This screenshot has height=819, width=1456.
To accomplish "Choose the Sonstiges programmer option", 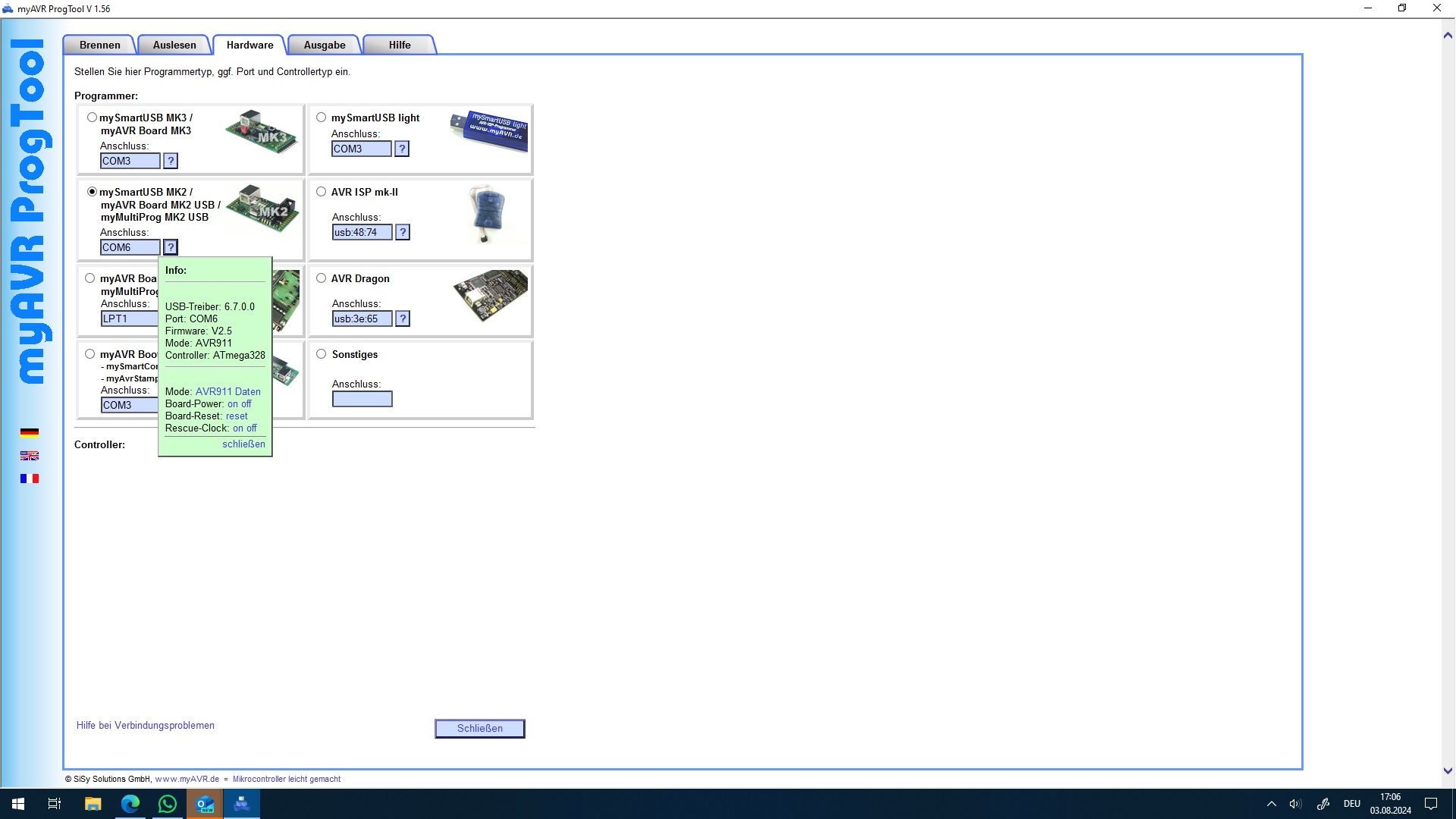I will click(x=322, y=354).
